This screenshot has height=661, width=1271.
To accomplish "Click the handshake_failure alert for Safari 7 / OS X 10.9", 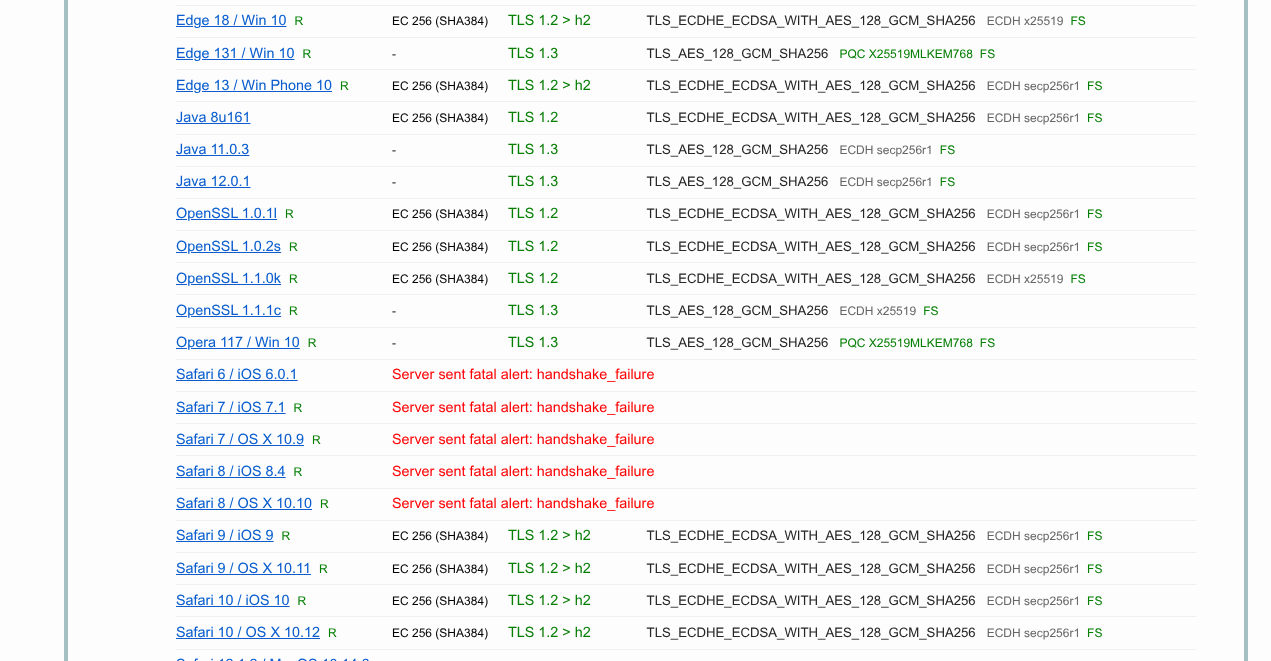I will click(523, 439).
